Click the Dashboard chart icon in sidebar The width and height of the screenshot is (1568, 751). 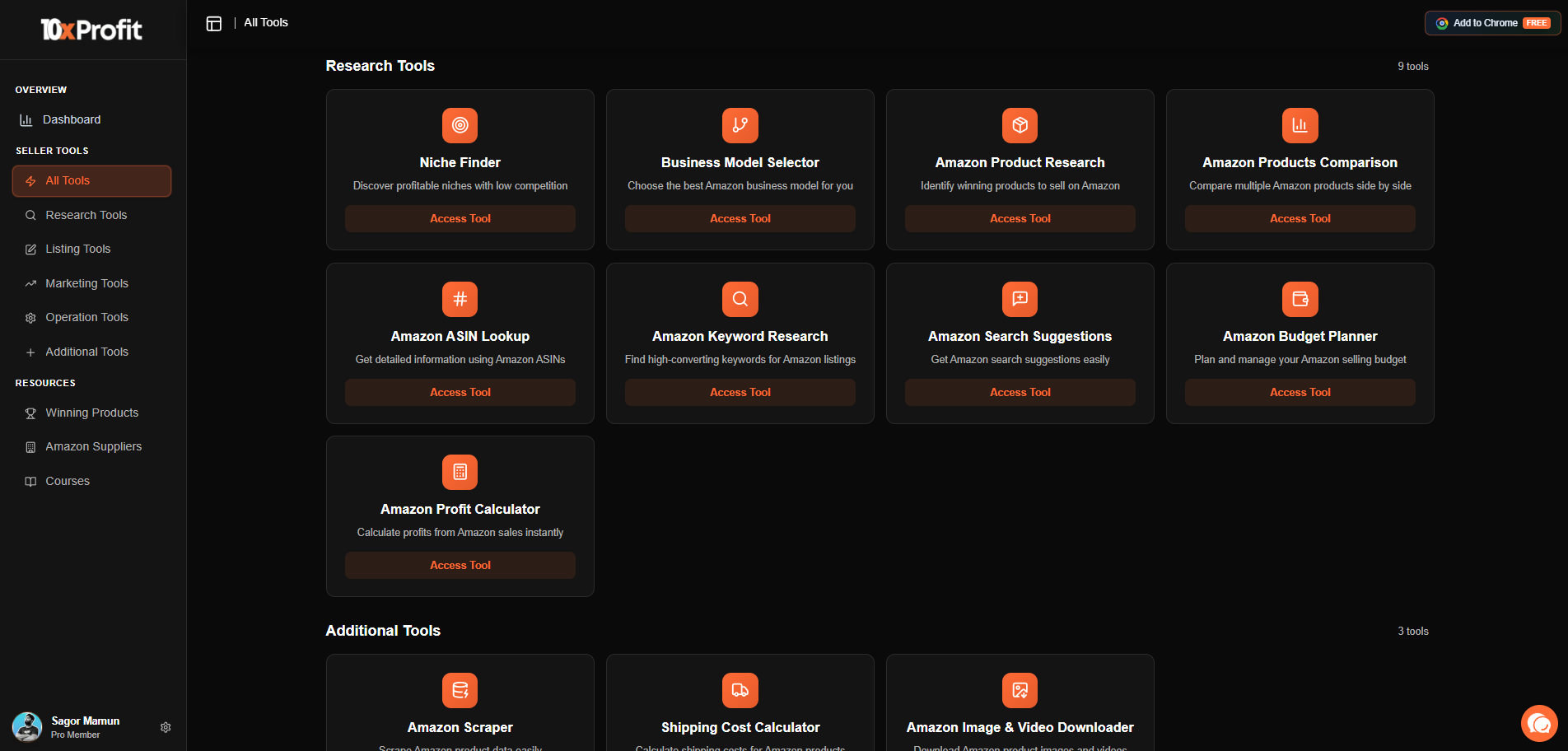coord(26,120)
